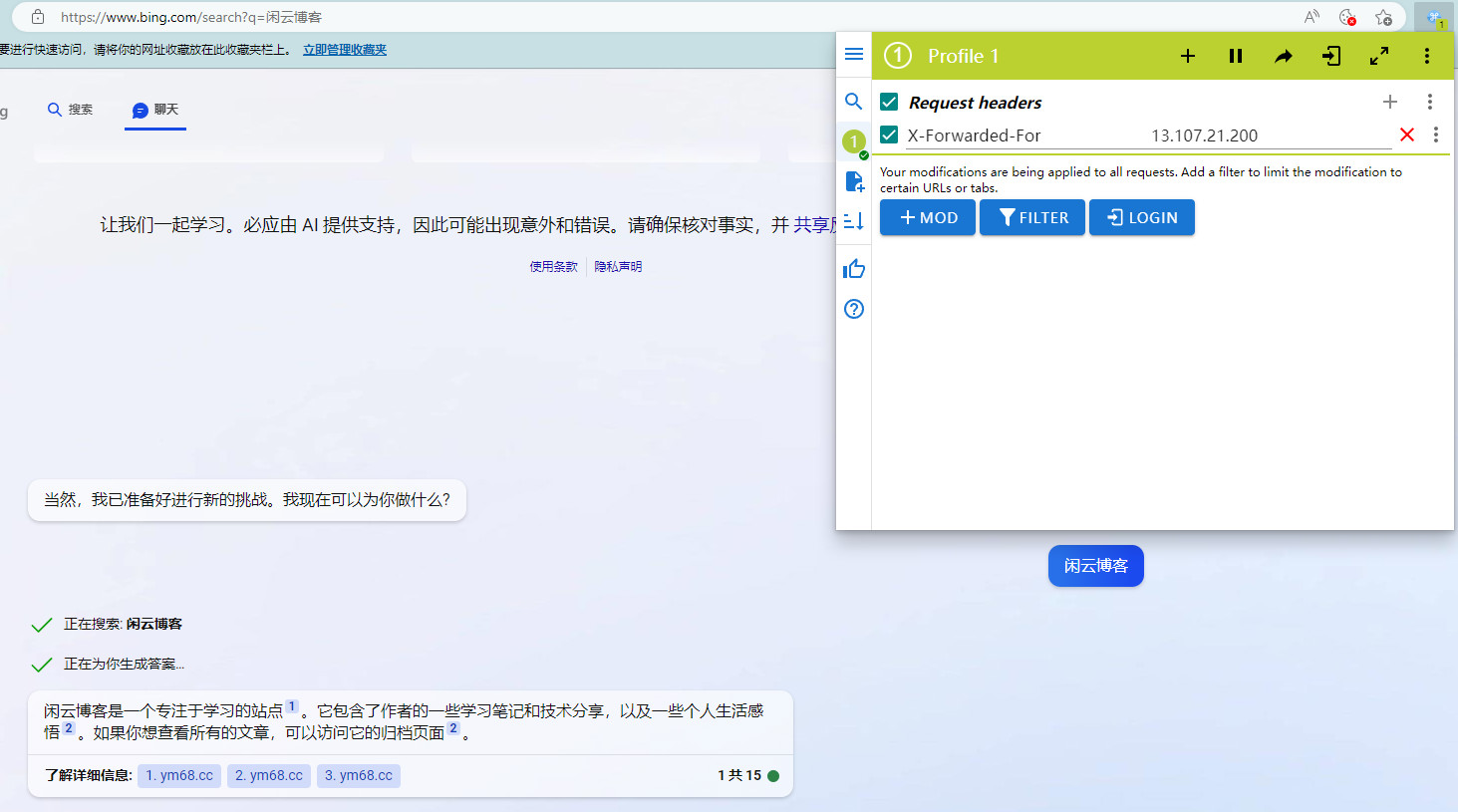Click the plus icon in profile header
This screenshot has width=1458, height=812.
1188,56
